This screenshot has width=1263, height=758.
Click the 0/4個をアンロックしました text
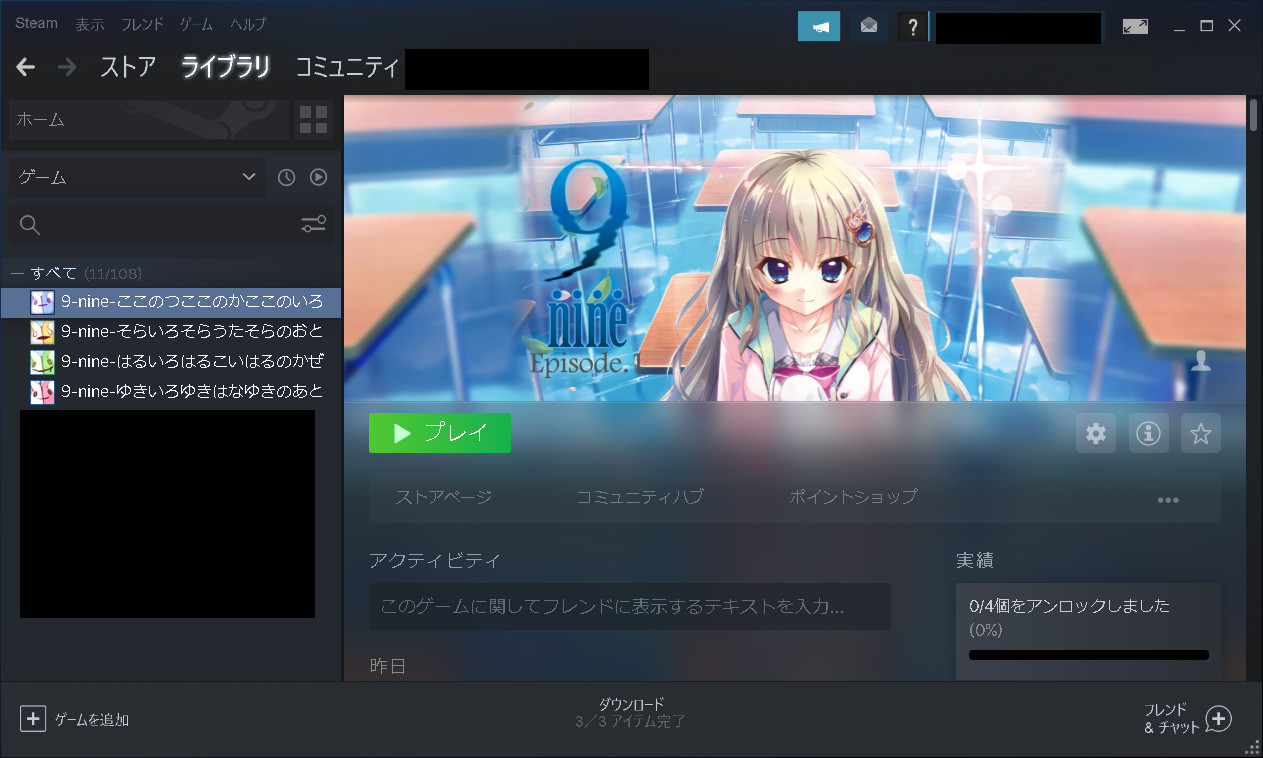[1069, 606]
